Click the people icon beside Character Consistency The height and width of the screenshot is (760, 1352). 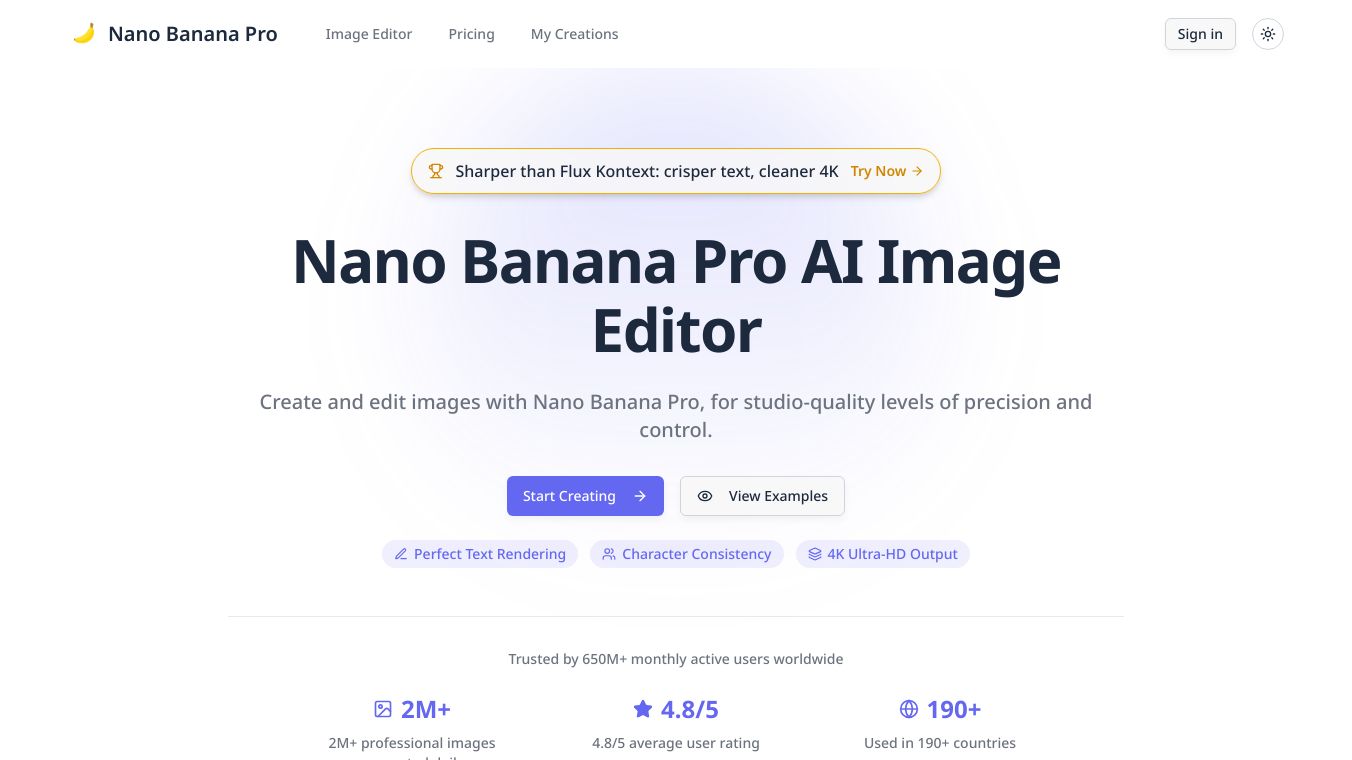[x=609, y=554]
